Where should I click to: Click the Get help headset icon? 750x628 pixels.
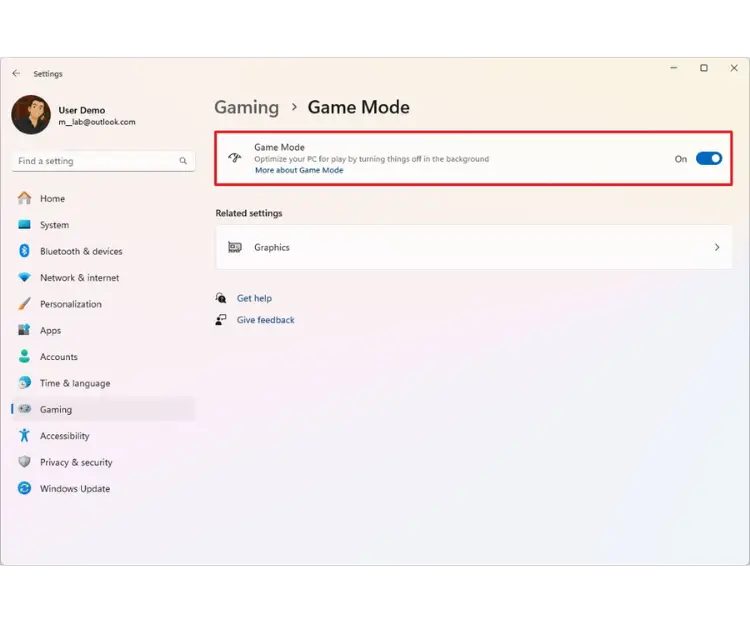point(221,297)
